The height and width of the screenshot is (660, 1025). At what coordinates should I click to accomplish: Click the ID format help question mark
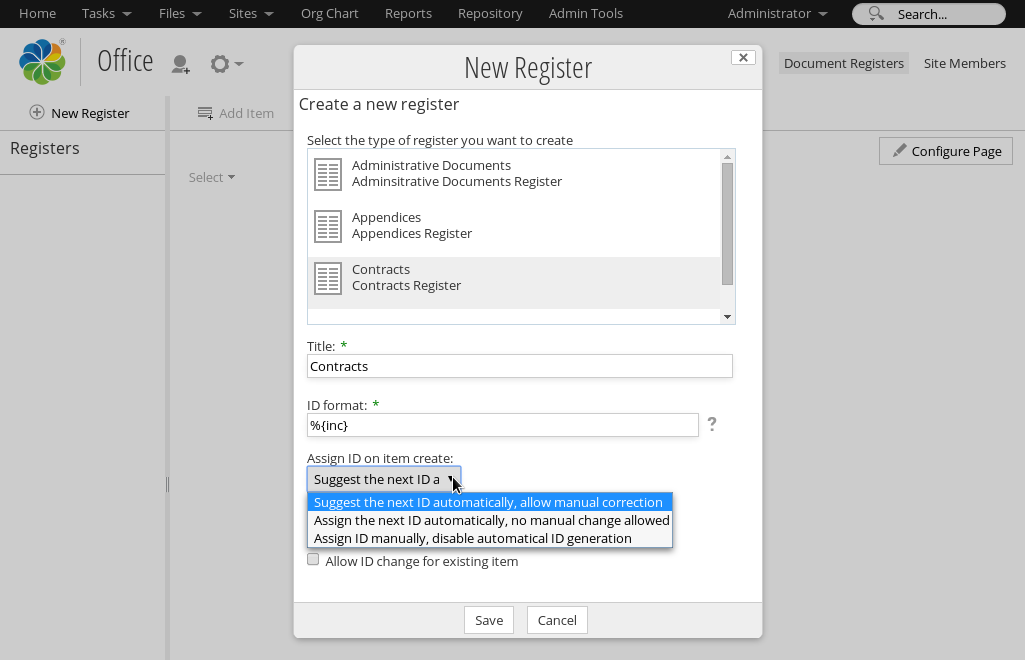[712, 425]
